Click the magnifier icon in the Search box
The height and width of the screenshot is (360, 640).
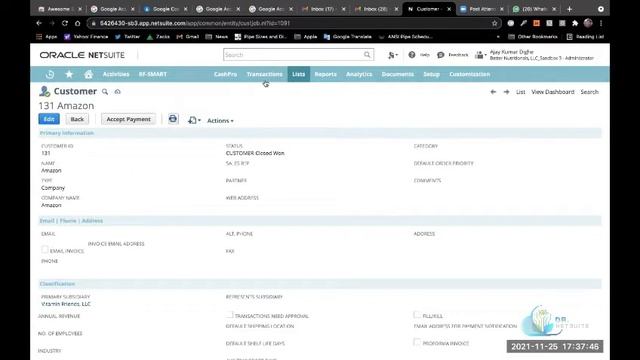[x=367, y=55]
